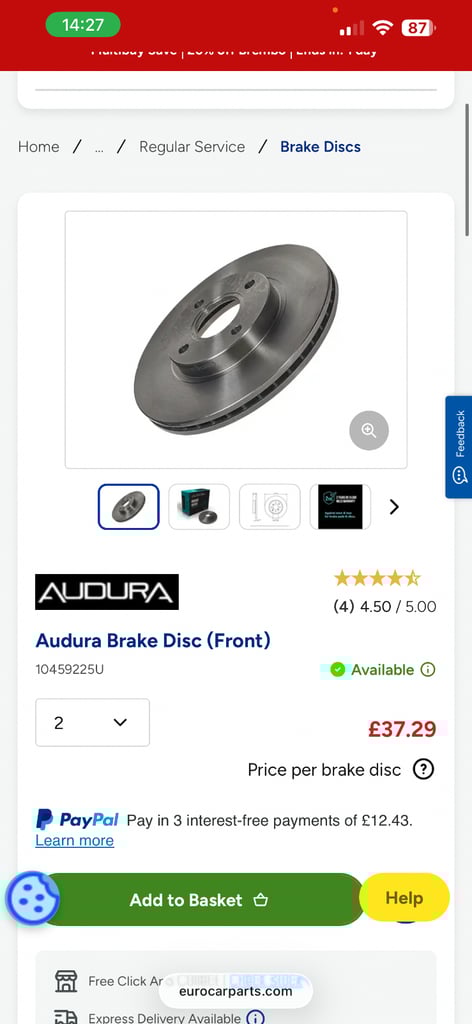Screen dimensions: 472x1024
Task: Show next thumbnails with the right chevron
Action: click(394, 507)
